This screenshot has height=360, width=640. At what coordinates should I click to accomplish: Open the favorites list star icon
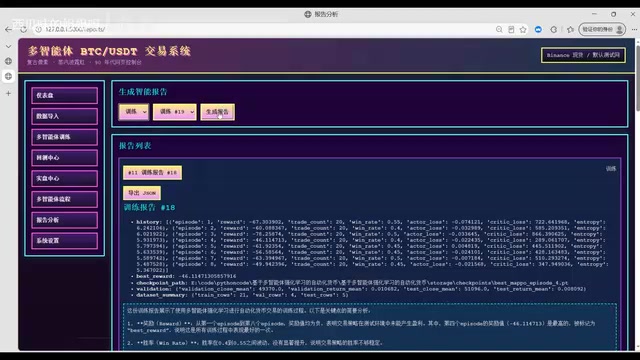(x=570, y=29)
